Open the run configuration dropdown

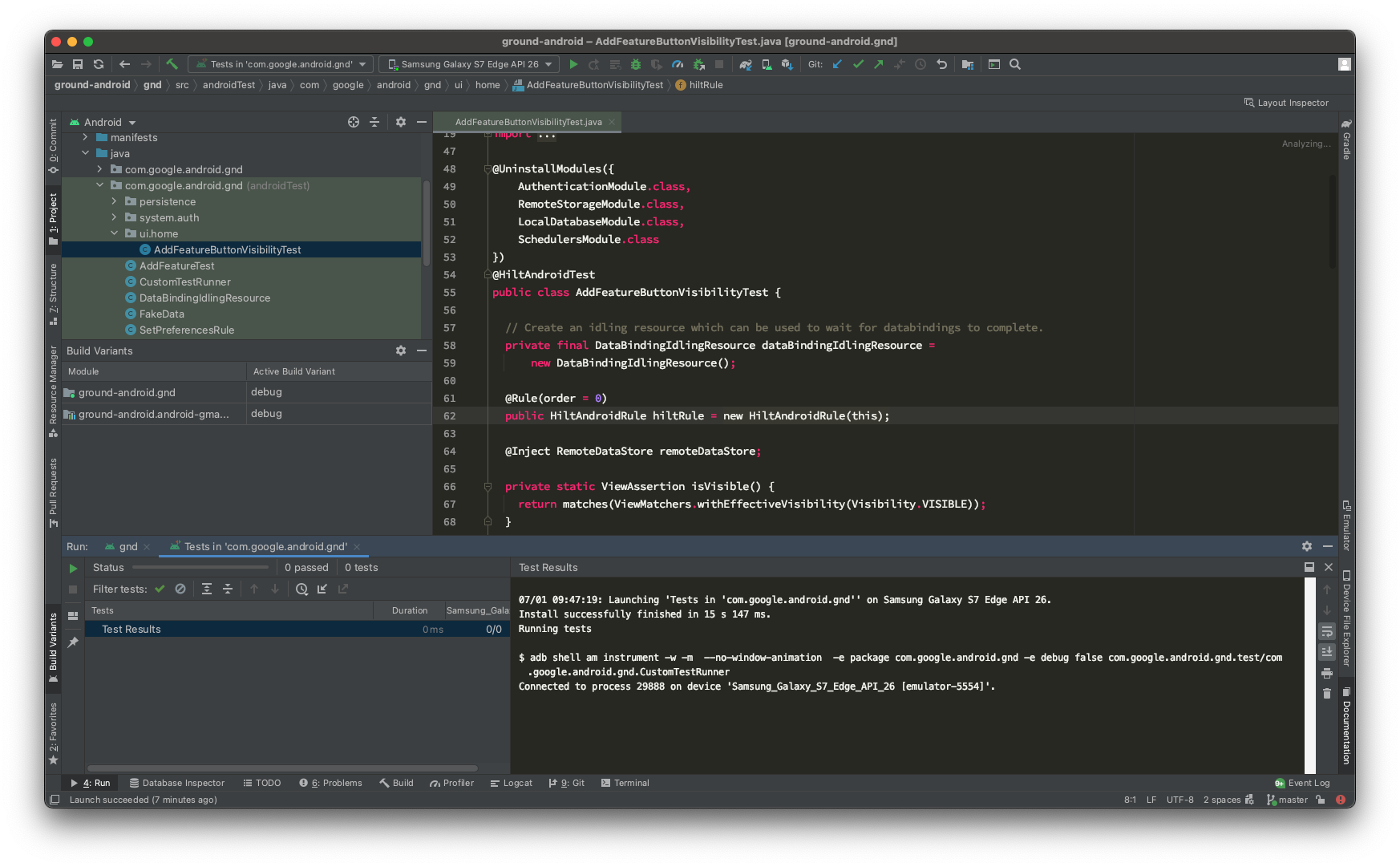coord(279,64)
